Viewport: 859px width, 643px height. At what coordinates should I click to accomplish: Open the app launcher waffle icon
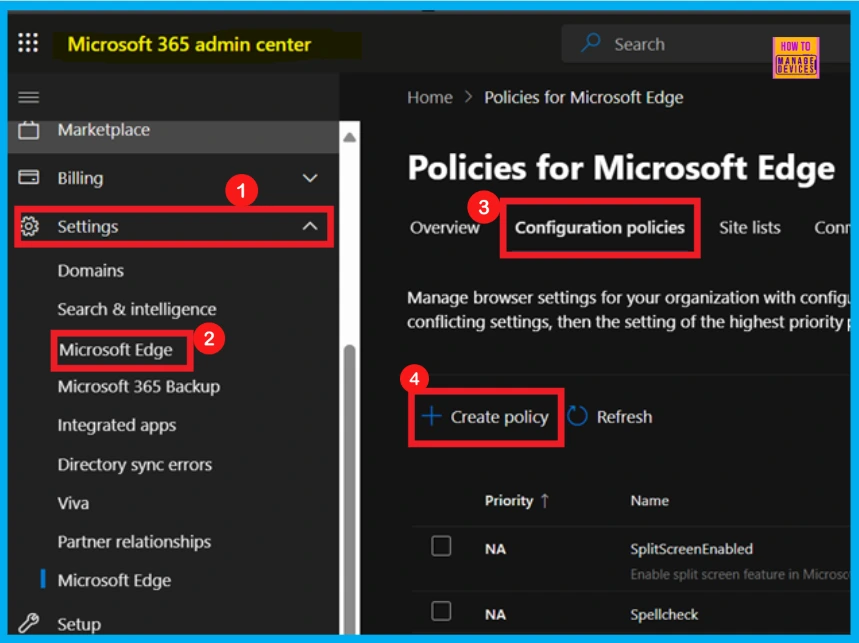pyautogui.click(x=28, y=43)
